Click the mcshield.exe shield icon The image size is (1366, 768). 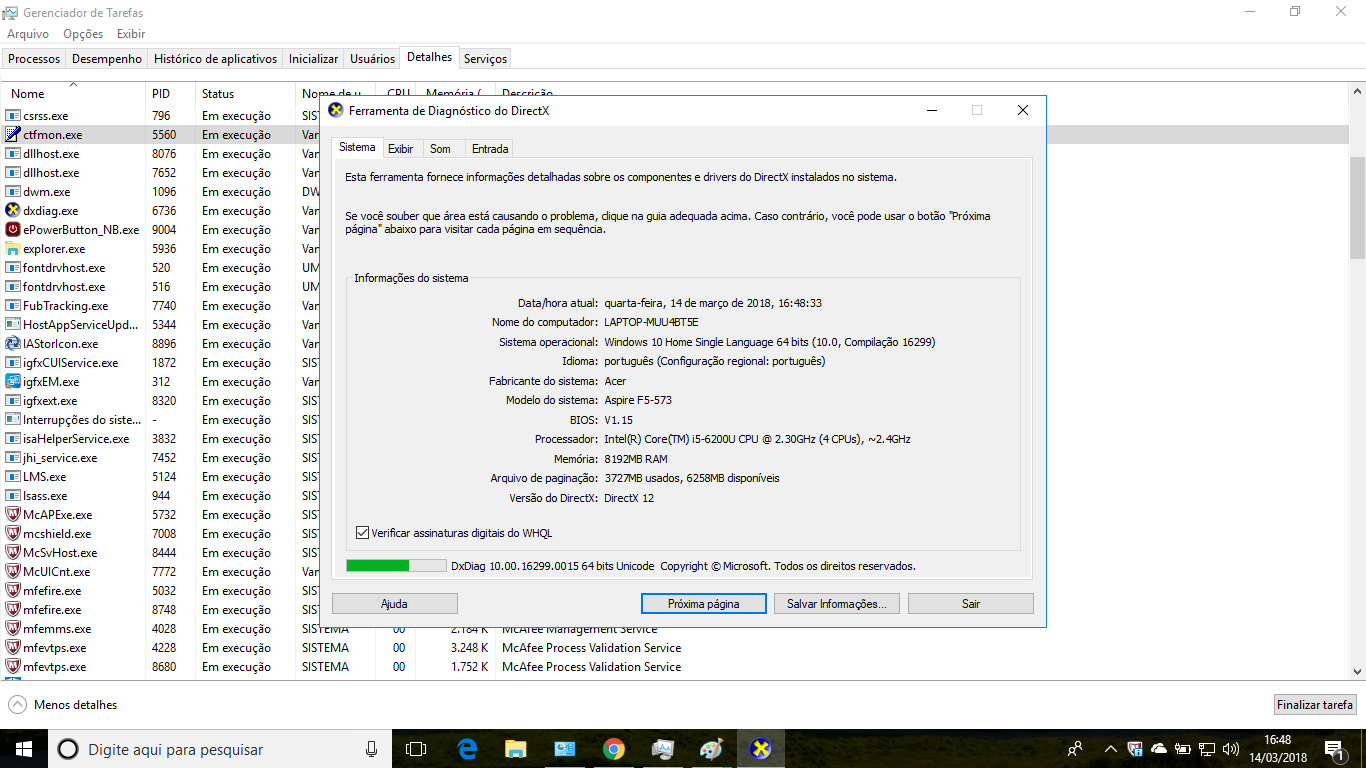click(13, 534)
